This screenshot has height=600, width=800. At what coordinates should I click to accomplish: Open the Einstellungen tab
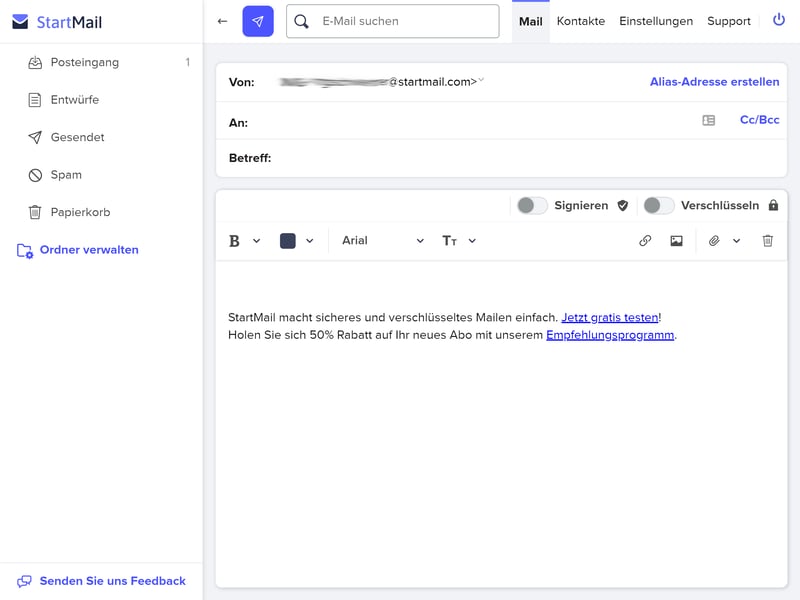(x=656, y=21)
